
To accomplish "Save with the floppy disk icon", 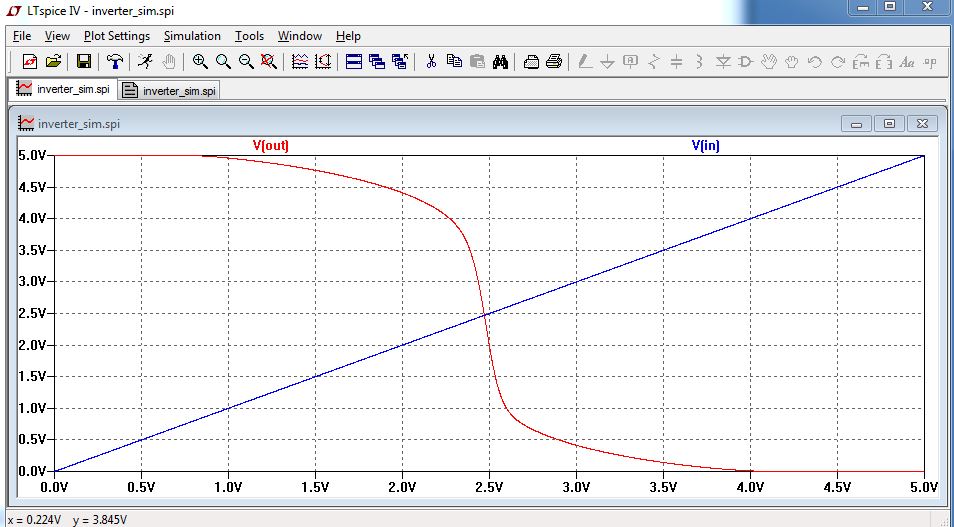I will (84, 61).
